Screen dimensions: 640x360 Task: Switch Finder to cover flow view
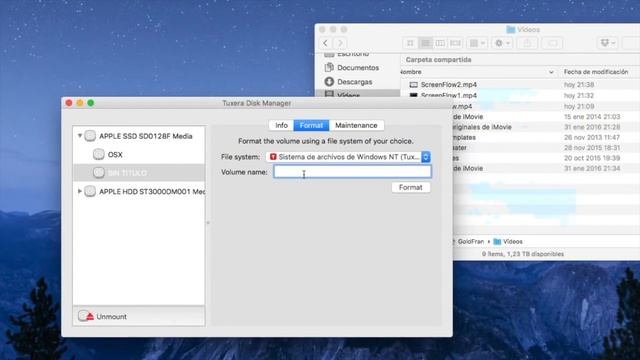pos(455,43)
